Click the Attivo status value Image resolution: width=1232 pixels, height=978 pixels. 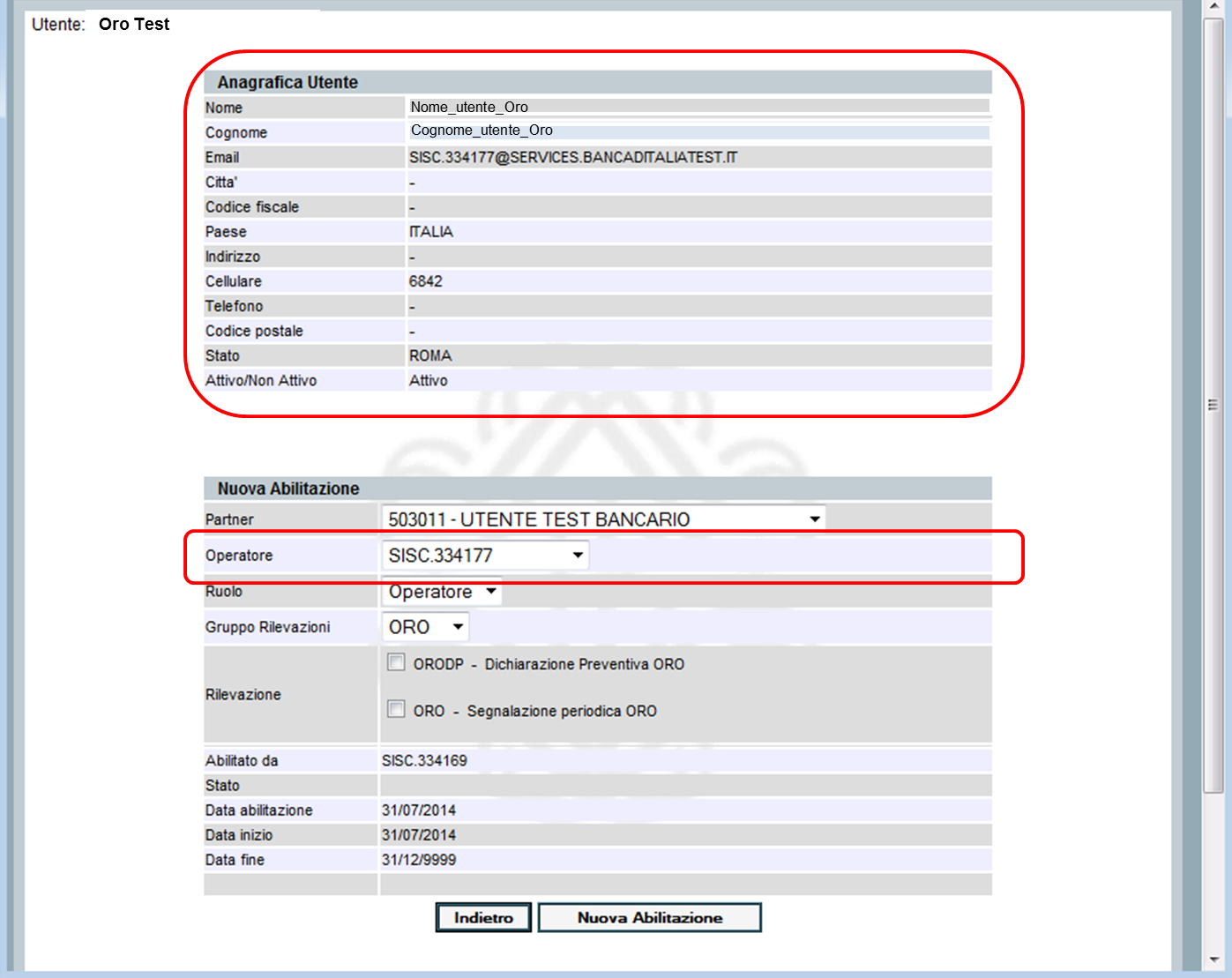429,380
